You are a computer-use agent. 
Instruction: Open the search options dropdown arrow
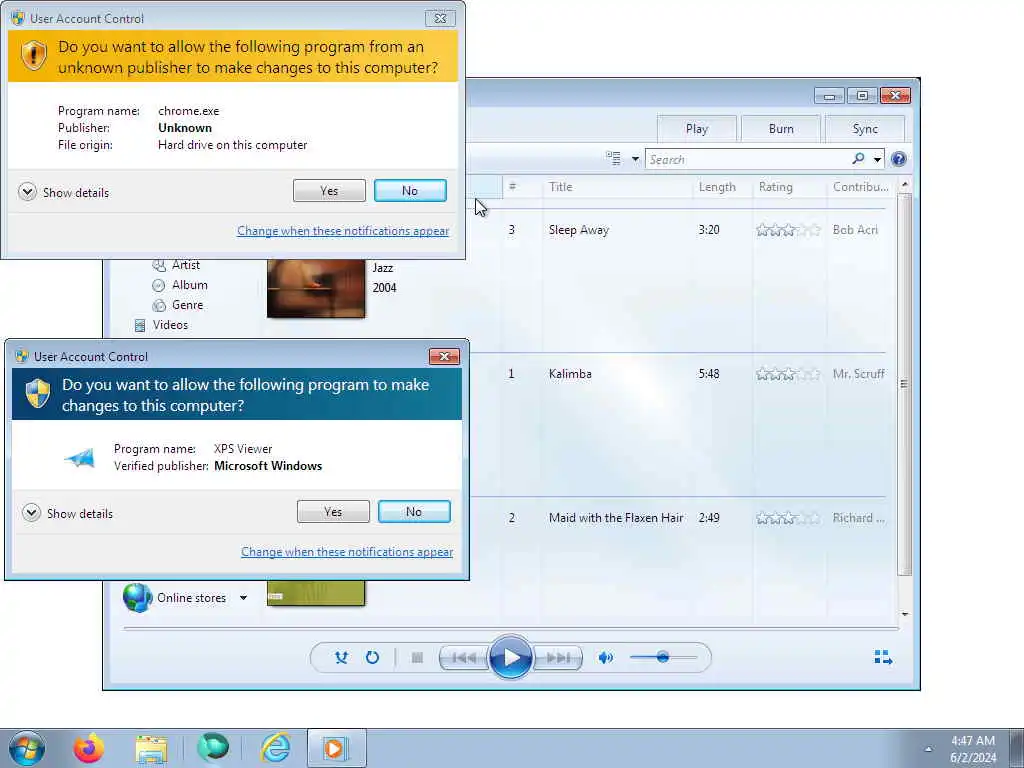pos(877,159)
